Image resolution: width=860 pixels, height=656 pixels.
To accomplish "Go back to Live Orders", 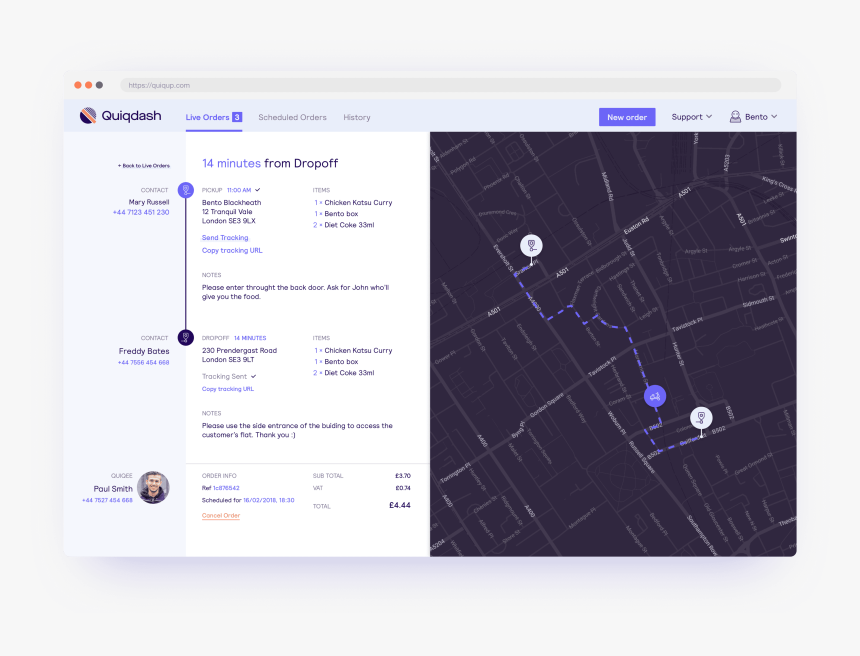I will tap(144, 166).
